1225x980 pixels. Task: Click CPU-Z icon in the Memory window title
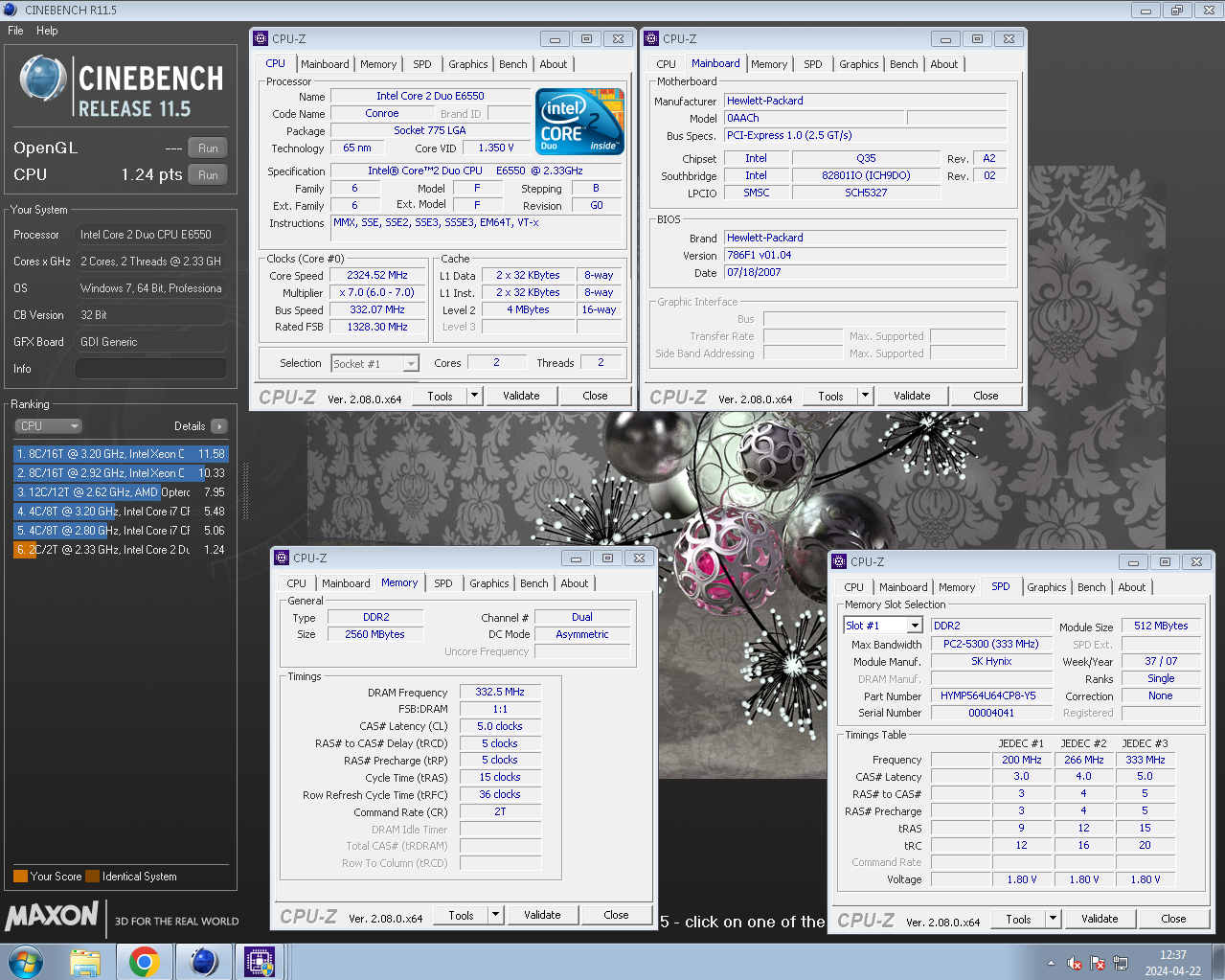click(282, 558)
